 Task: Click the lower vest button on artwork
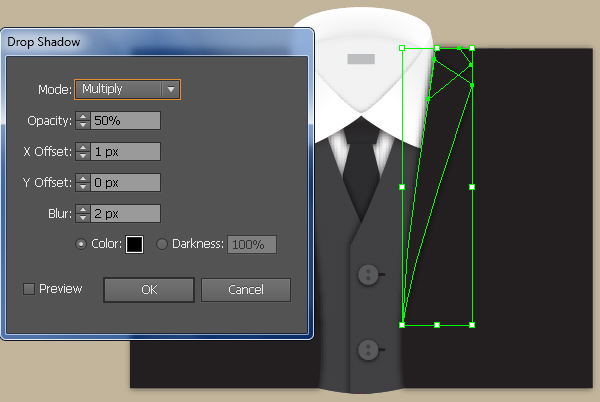[x=368, y=350]
